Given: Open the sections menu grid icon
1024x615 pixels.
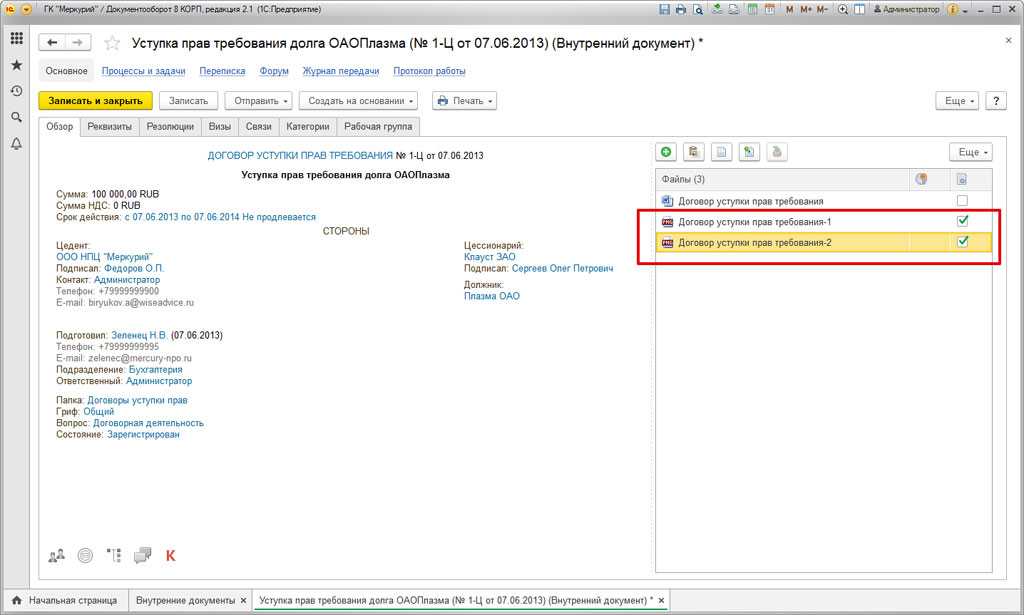Looking at the screenshot, I should [16, 39].
